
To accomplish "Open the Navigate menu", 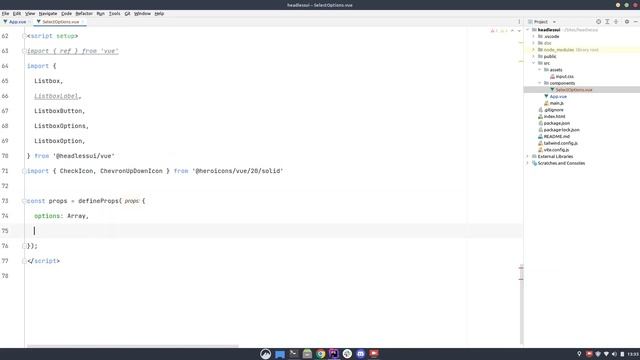I will point(48,13).
